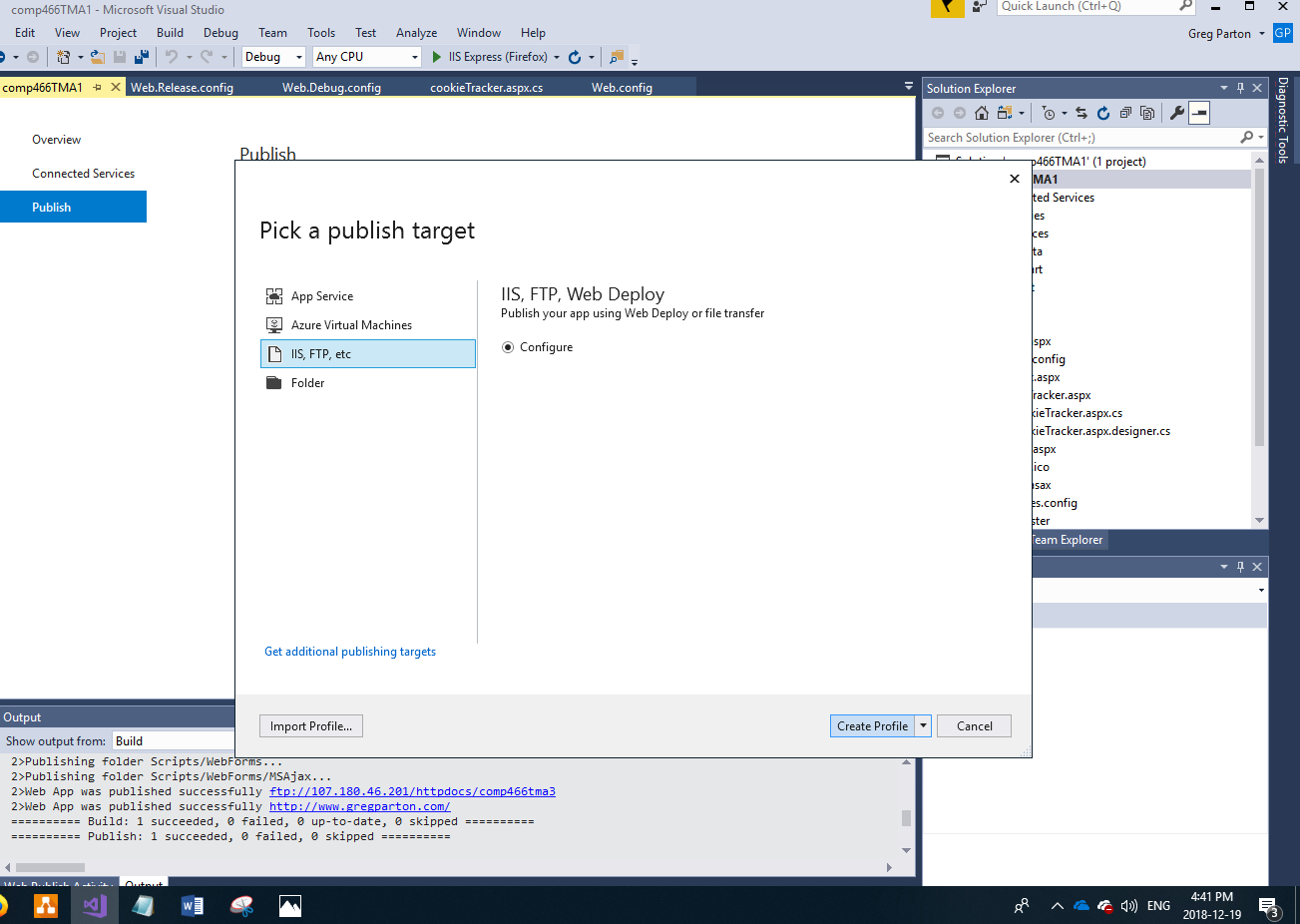The height and width of the screenshot is (924, 1300).
Task: Open the Connected Services page
Action: tap(83, 174)
